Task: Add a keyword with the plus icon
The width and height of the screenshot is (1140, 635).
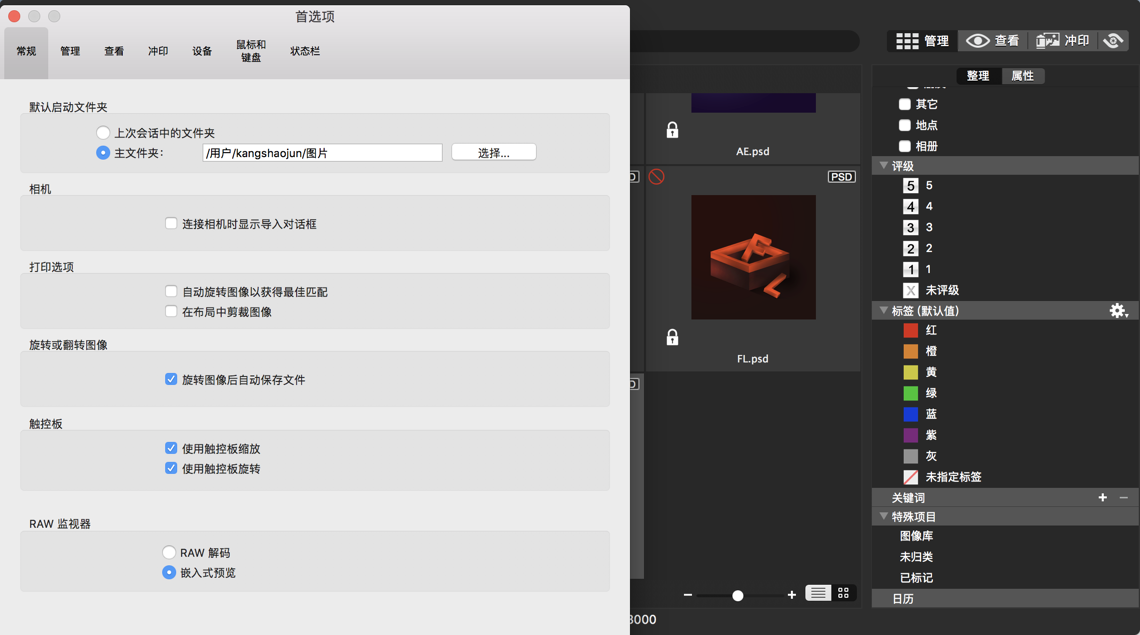Action: (1103, 497)
